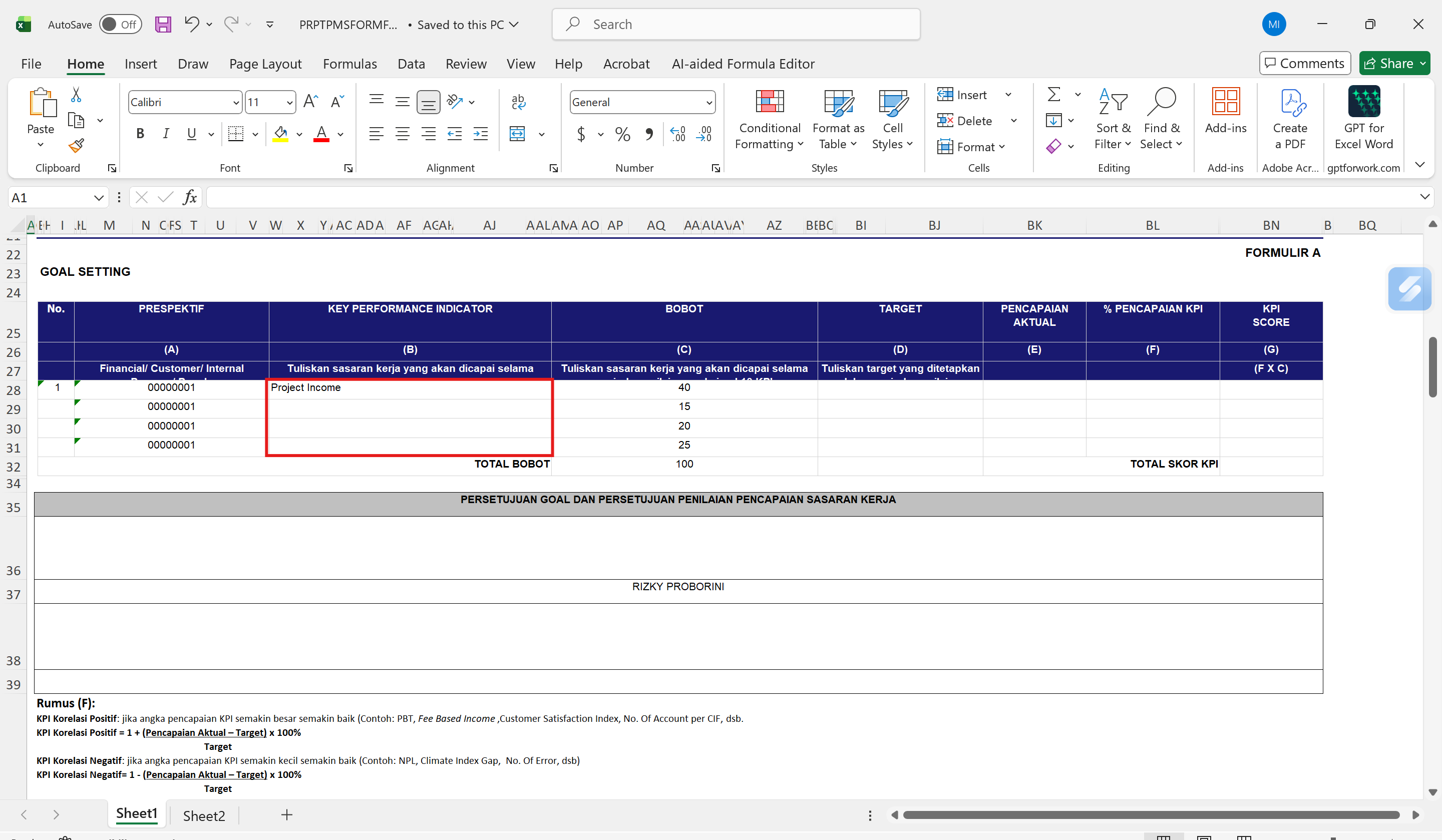Click the Merge & Center icon
1442x840 pixels.
517,134
